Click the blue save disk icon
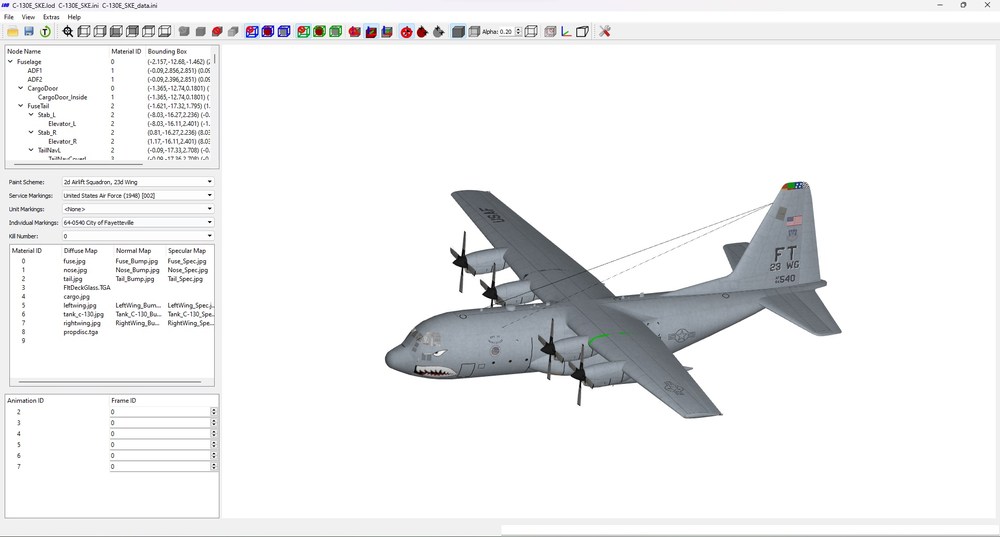Screen dimensions: 1000x537 coord(29,31)
